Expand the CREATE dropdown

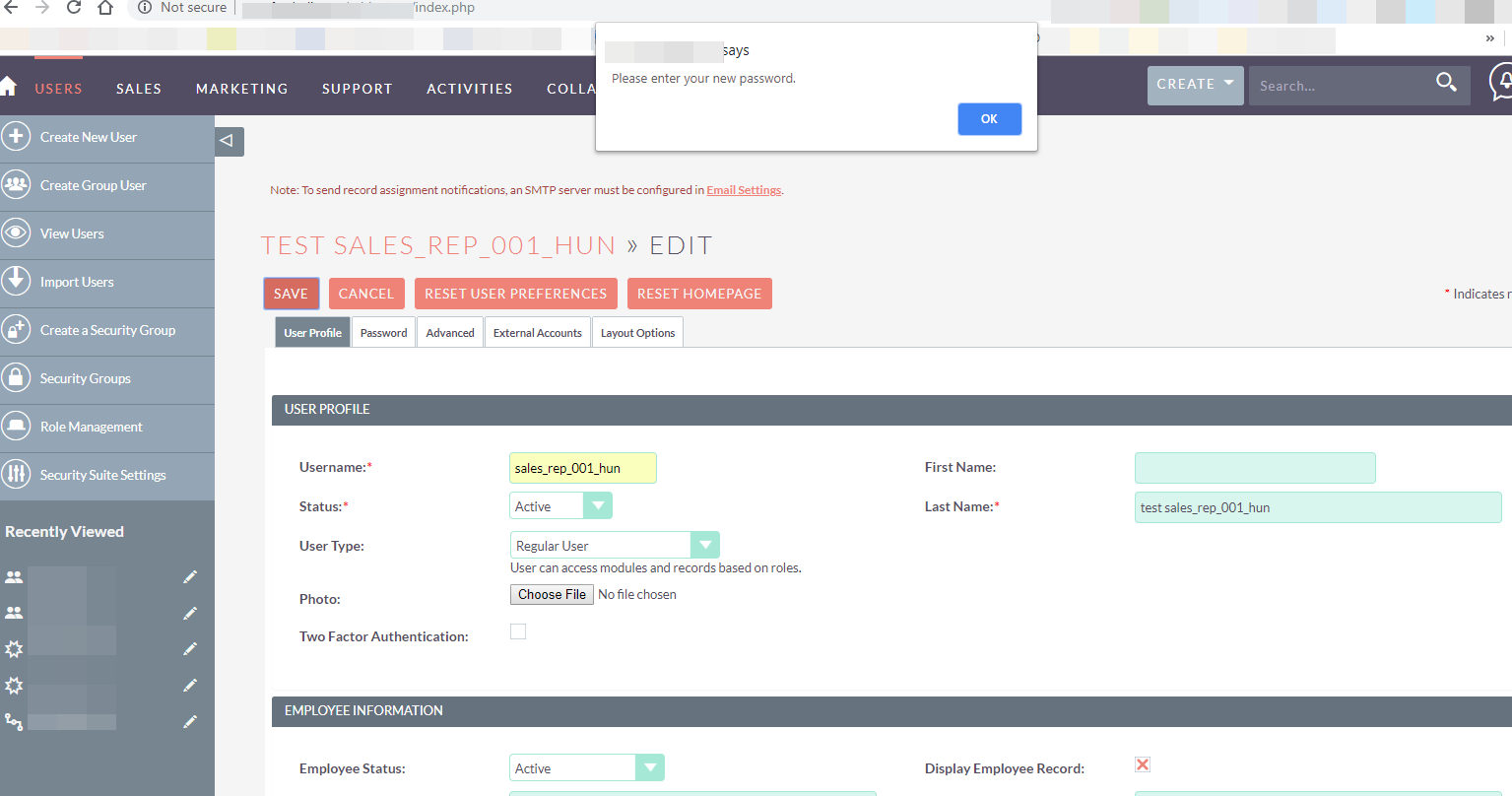1195,86
